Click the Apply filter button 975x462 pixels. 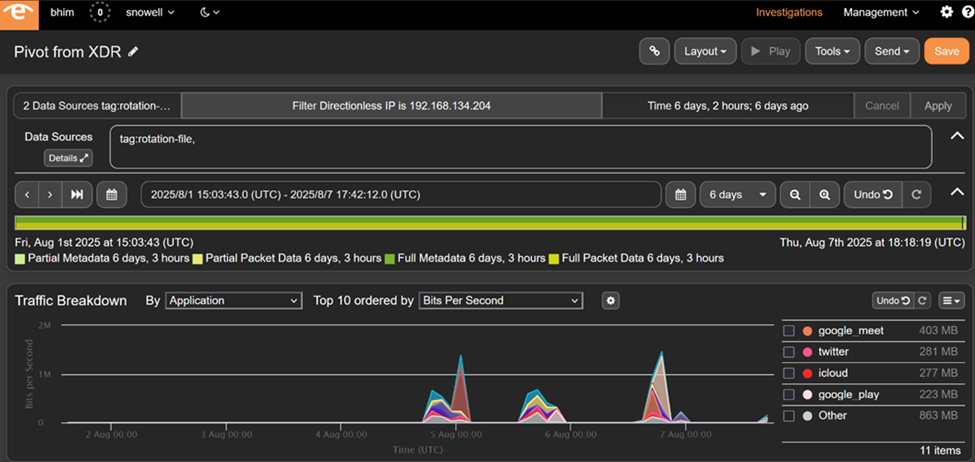click(938, 105)
